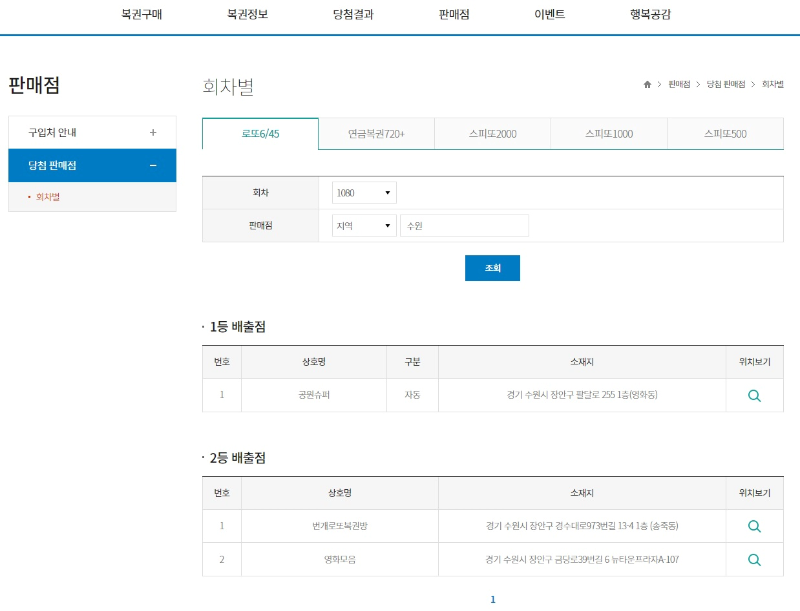Image resolution: width=800 pixels, height=611 pixels.
Task: Open the 복권구매 menu
Action: click(141, 15)
